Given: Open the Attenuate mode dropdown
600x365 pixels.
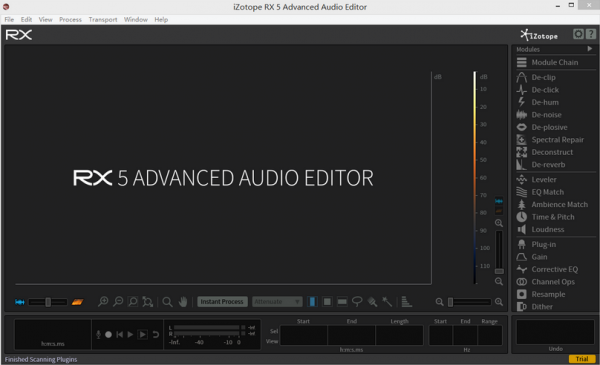Looking at the screenshot, I should tap(277, 302).
